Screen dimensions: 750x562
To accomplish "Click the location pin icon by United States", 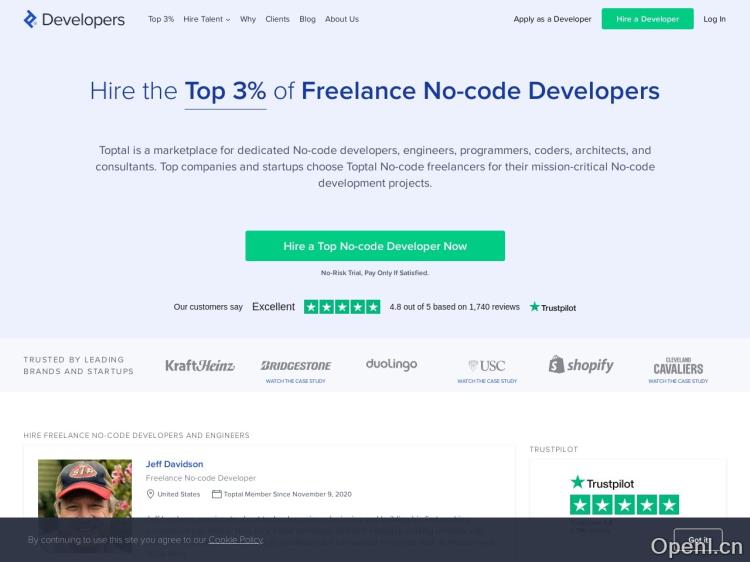I will [150, 494].
